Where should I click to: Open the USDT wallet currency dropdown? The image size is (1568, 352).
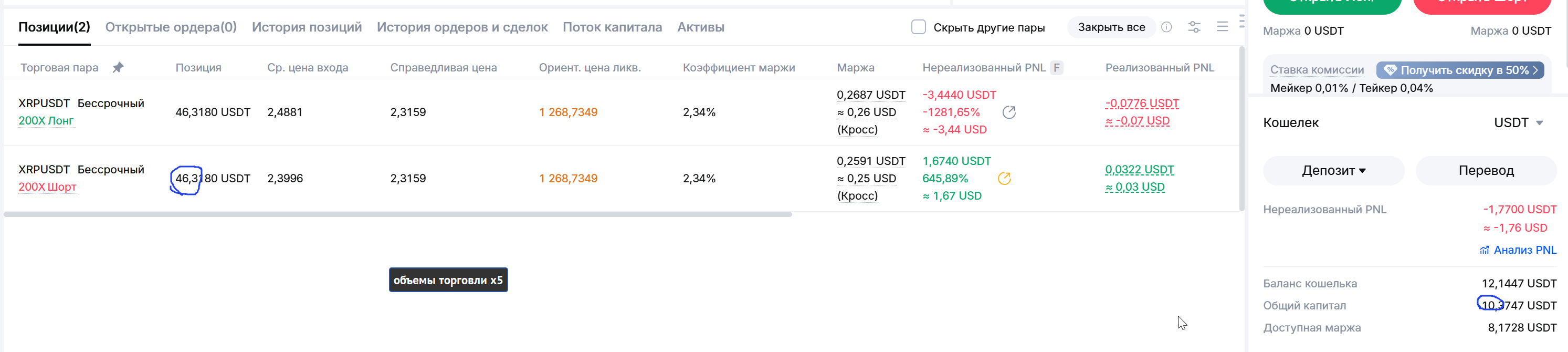pos(1518,123)
